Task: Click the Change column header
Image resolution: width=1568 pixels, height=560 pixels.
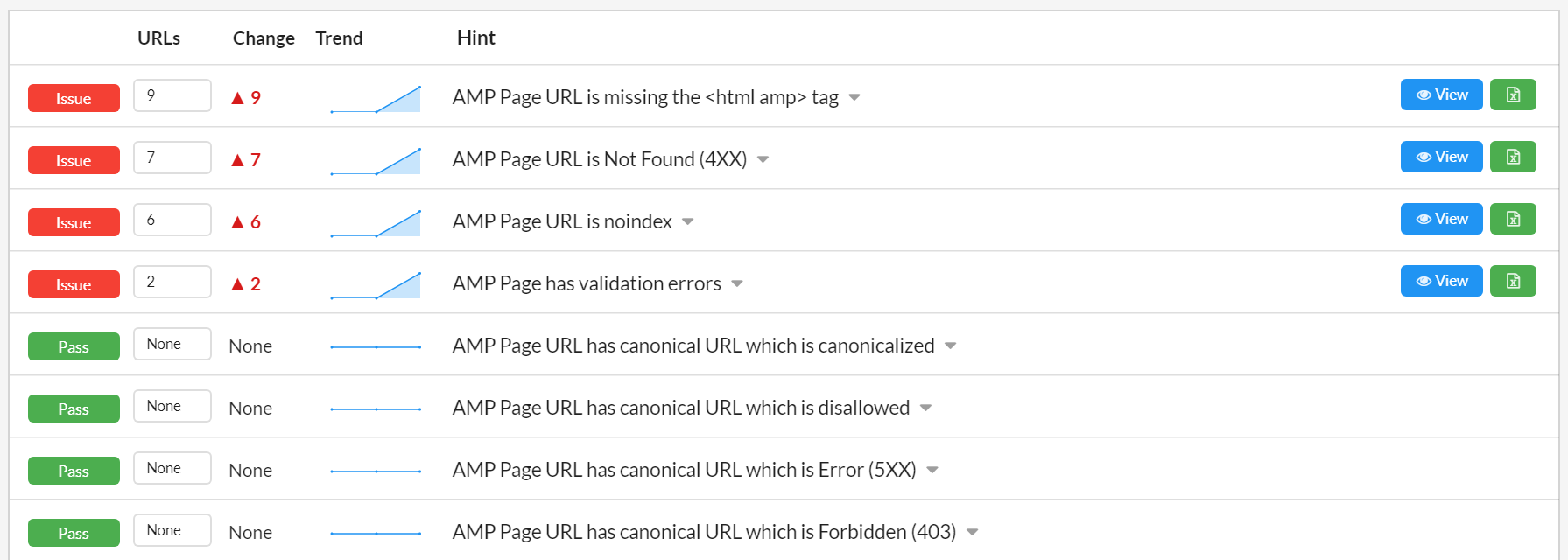Action: click(264, 38)
